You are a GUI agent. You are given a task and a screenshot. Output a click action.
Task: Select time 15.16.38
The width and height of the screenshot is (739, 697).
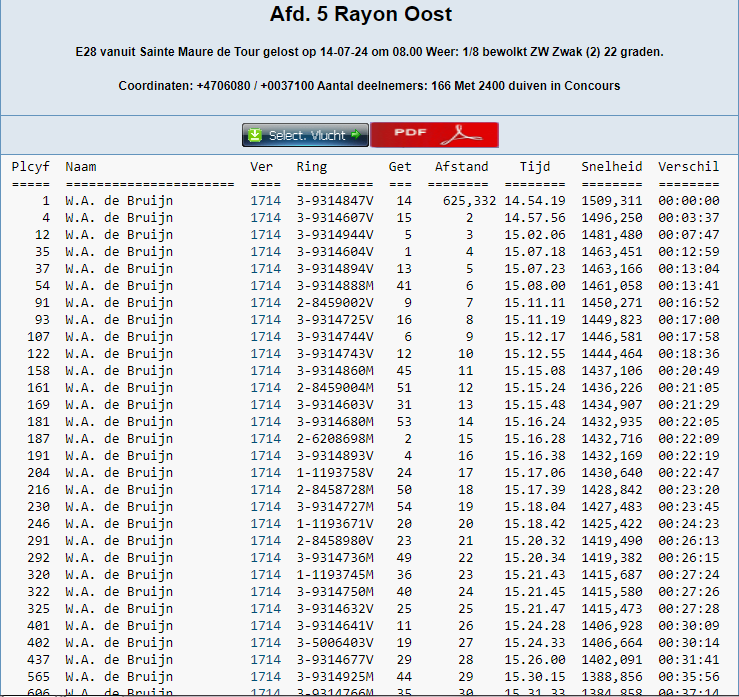tap(535, 456)
